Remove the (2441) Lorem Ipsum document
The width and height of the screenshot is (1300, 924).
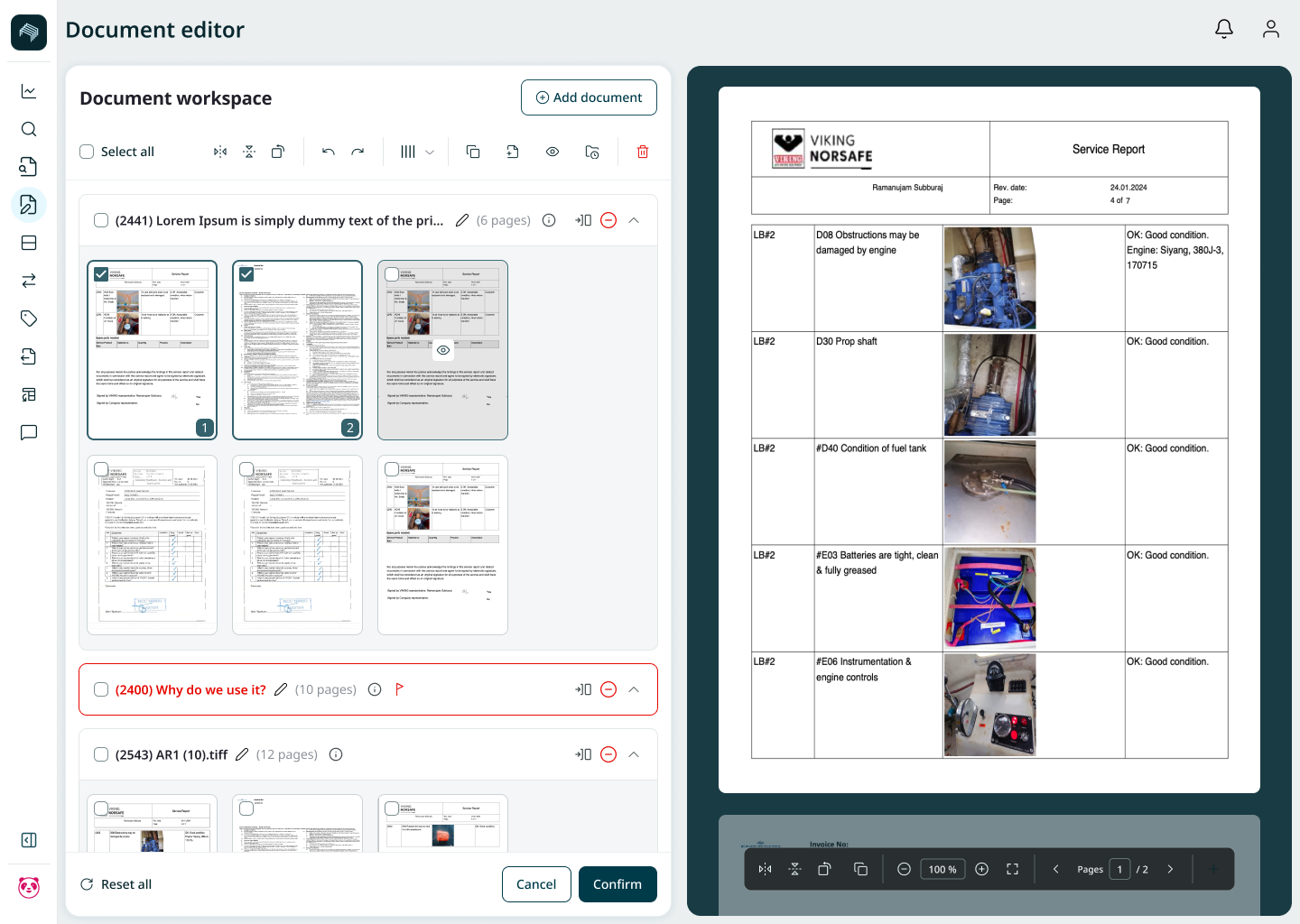608,220
